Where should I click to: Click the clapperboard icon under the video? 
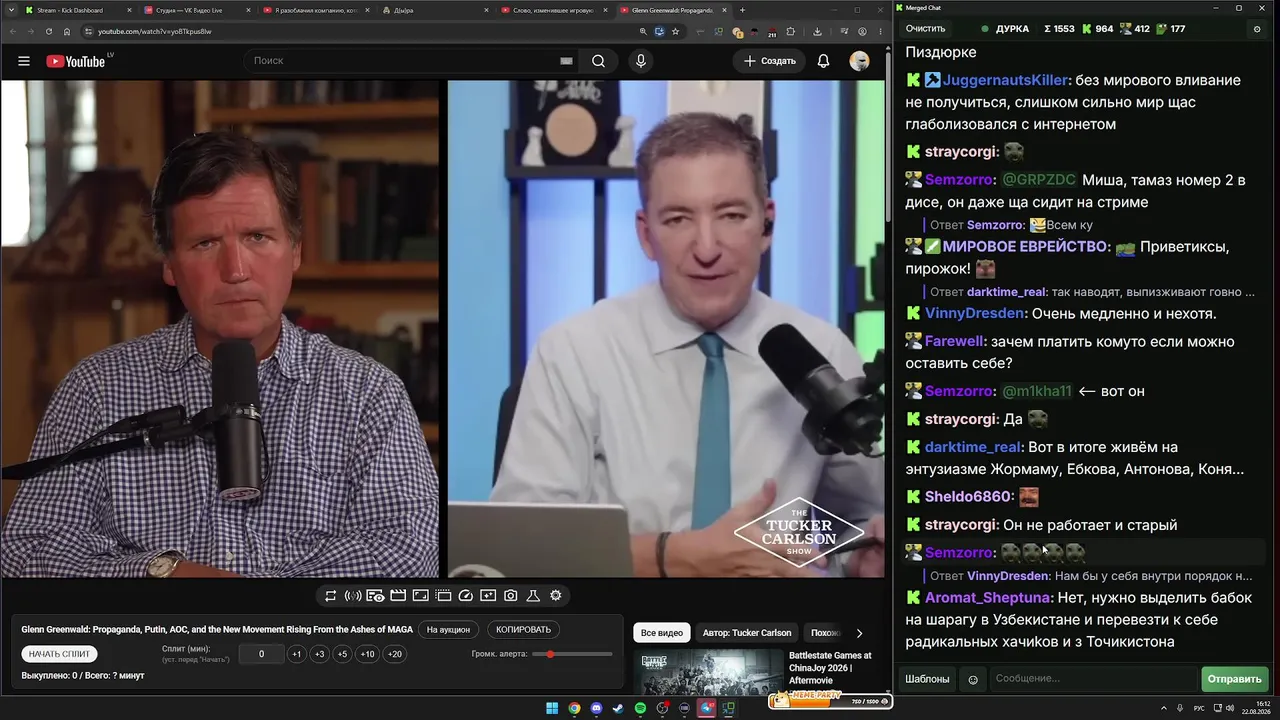coord(398,596)
